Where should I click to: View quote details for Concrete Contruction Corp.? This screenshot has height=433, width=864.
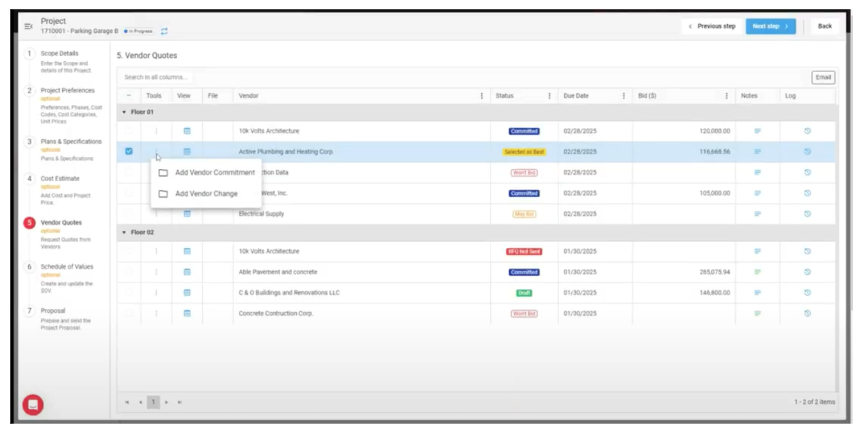[186, 313]
